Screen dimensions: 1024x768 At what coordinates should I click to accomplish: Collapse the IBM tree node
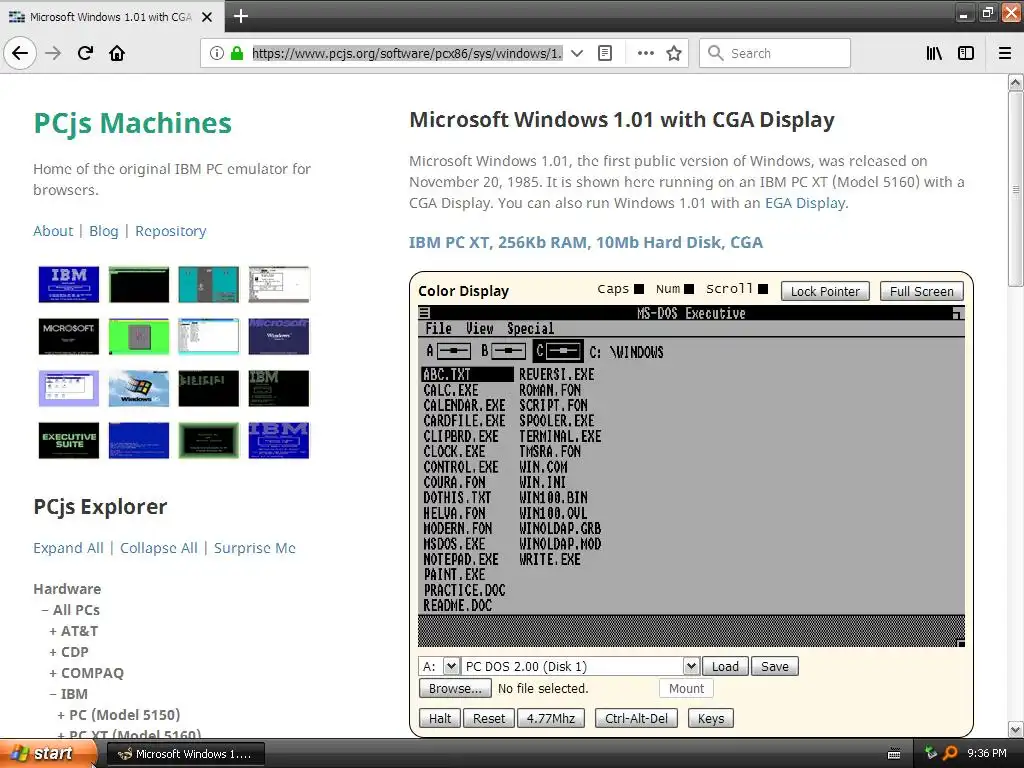[x=53, y=694]
